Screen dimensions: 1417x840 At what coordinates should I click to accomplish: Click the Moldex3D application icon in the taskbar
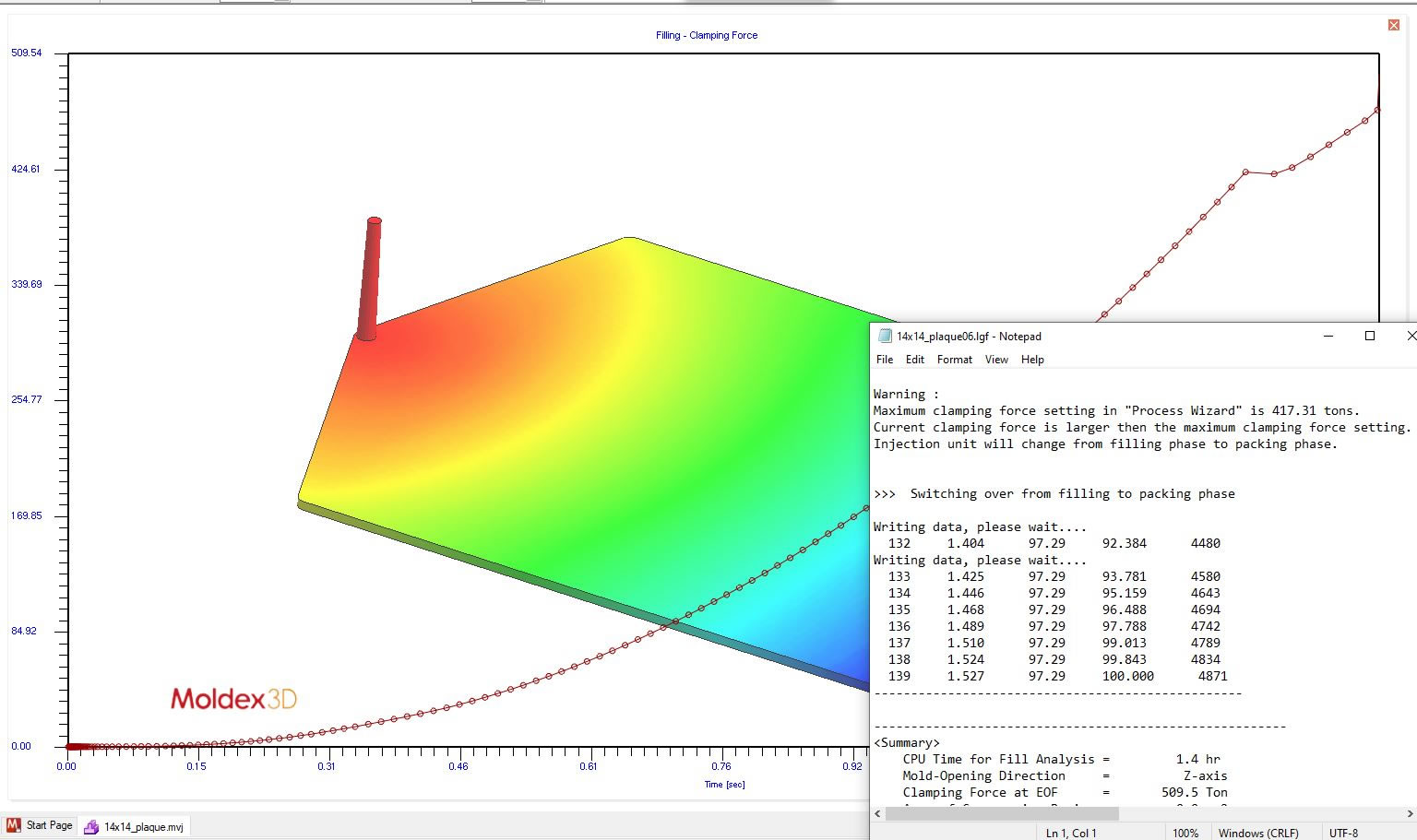[15, 825]
